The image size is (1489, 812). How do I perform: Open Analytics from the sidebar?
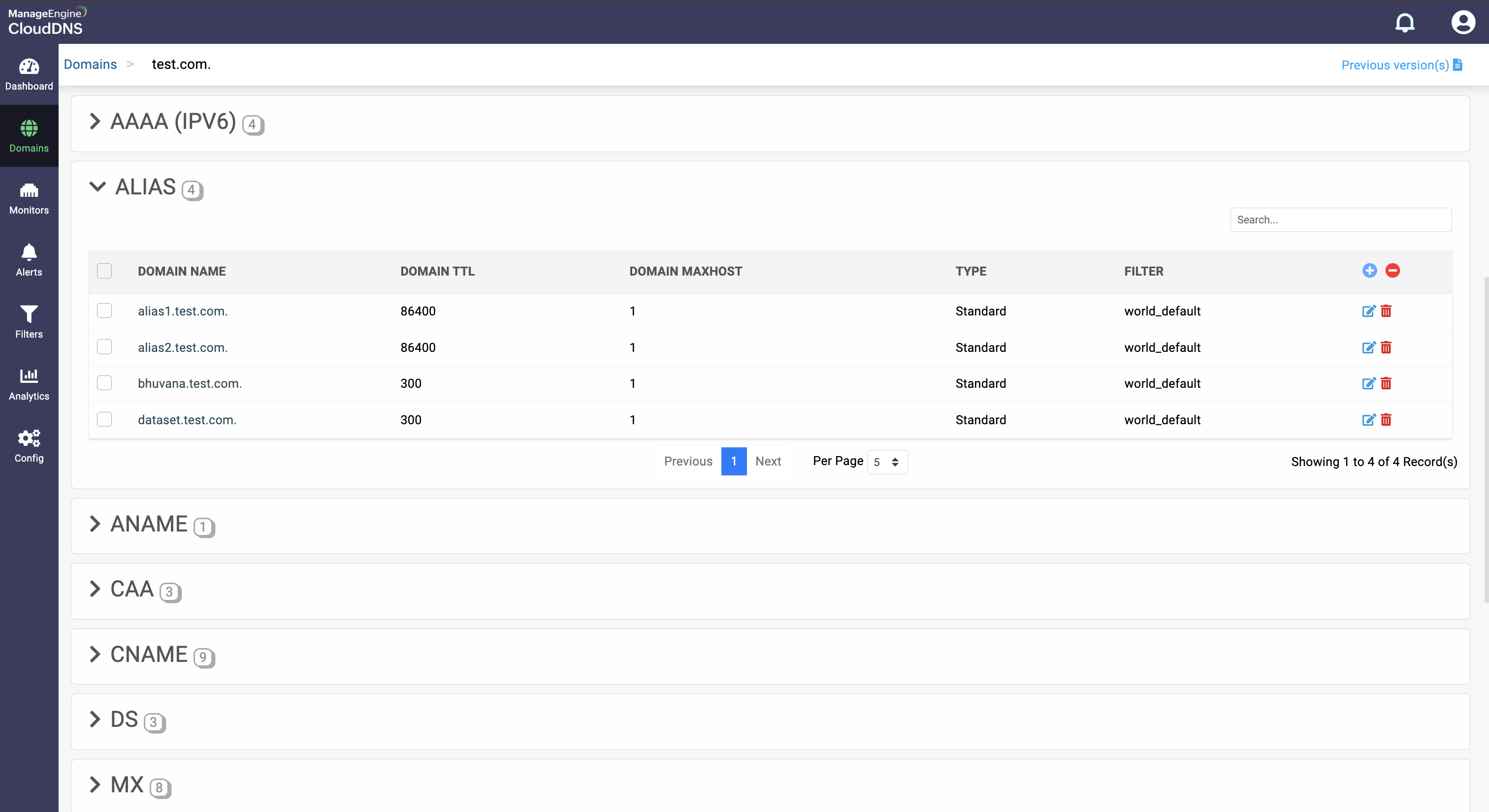point(29,384)
